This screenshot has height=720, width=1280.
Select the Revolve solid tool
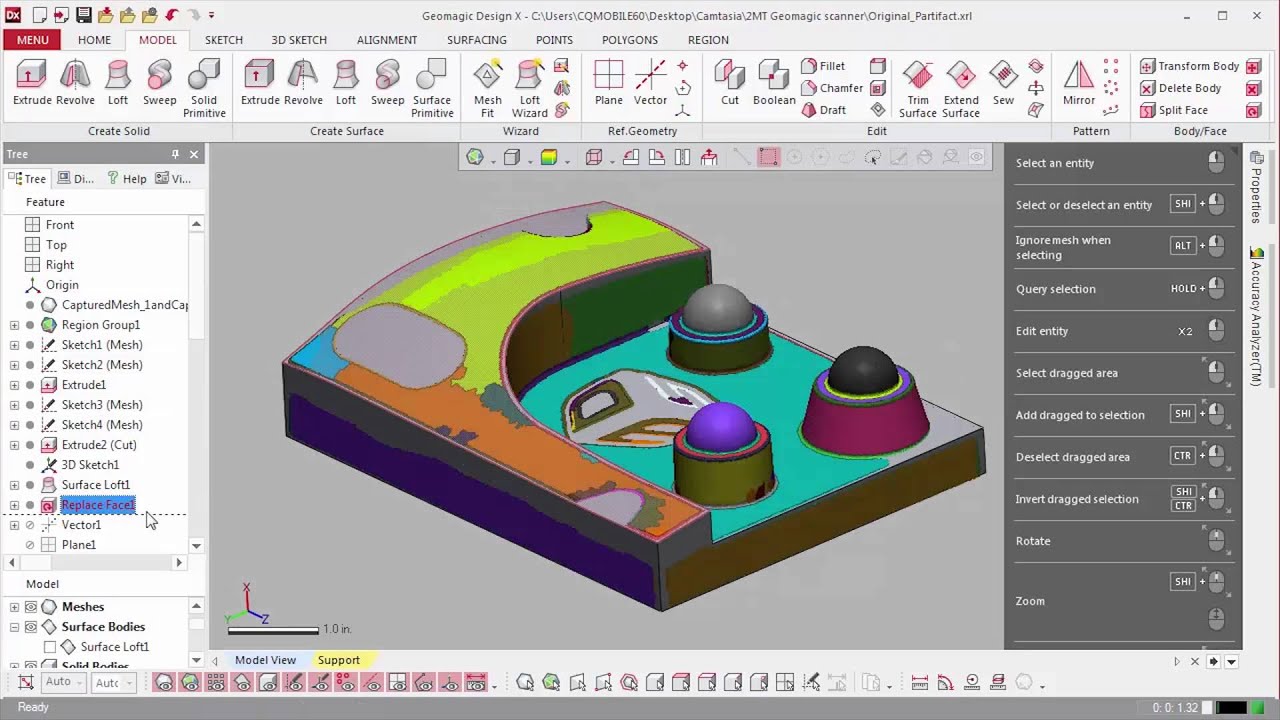tap(75, 83)
